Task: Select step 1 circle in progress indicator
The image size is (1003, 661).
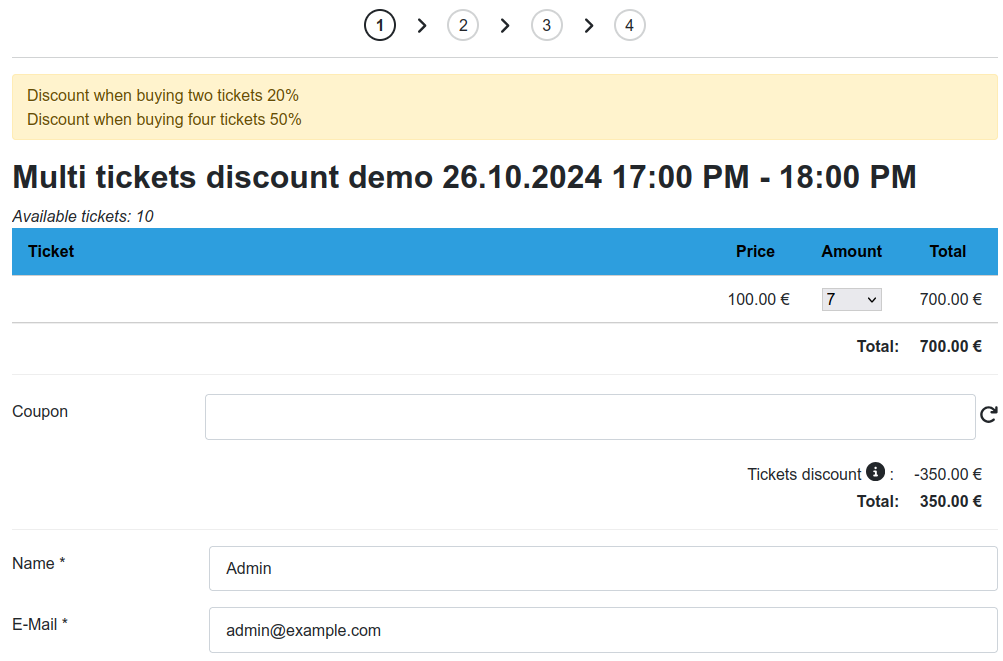Action: [x=380, y=26]
